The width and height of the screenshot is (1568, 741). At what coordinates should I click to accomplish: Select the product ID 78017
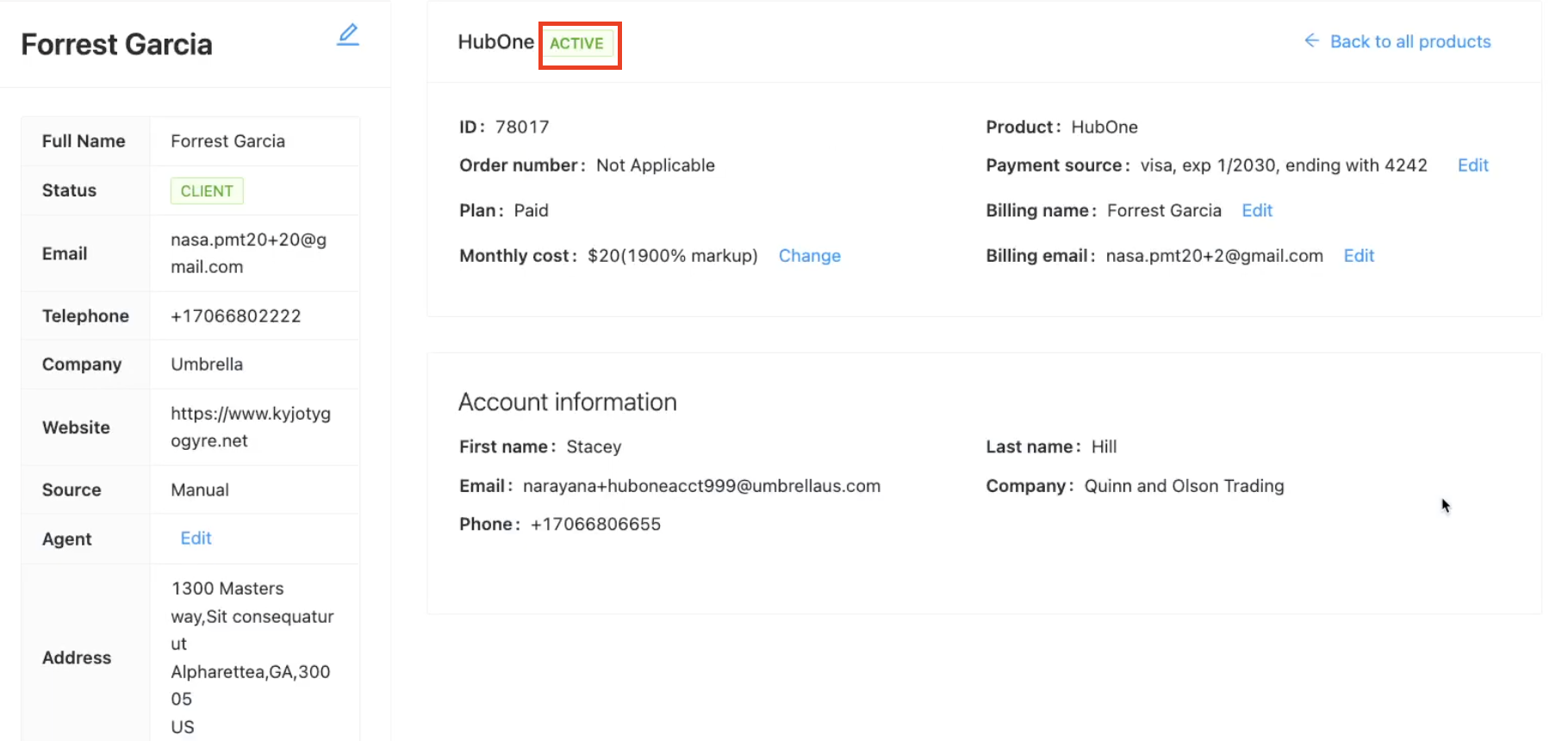[x=522, y=127]
